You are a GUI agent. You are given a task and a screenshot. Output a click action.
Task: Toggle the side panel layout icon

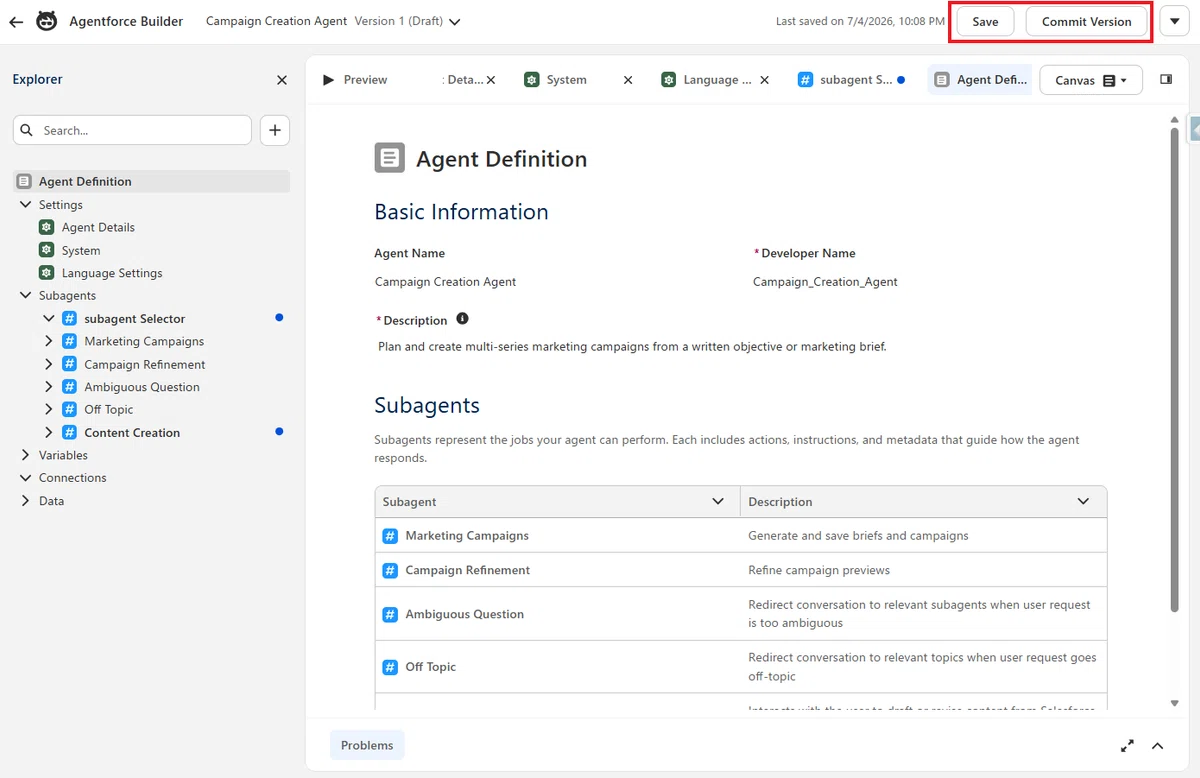[1166, 79]
